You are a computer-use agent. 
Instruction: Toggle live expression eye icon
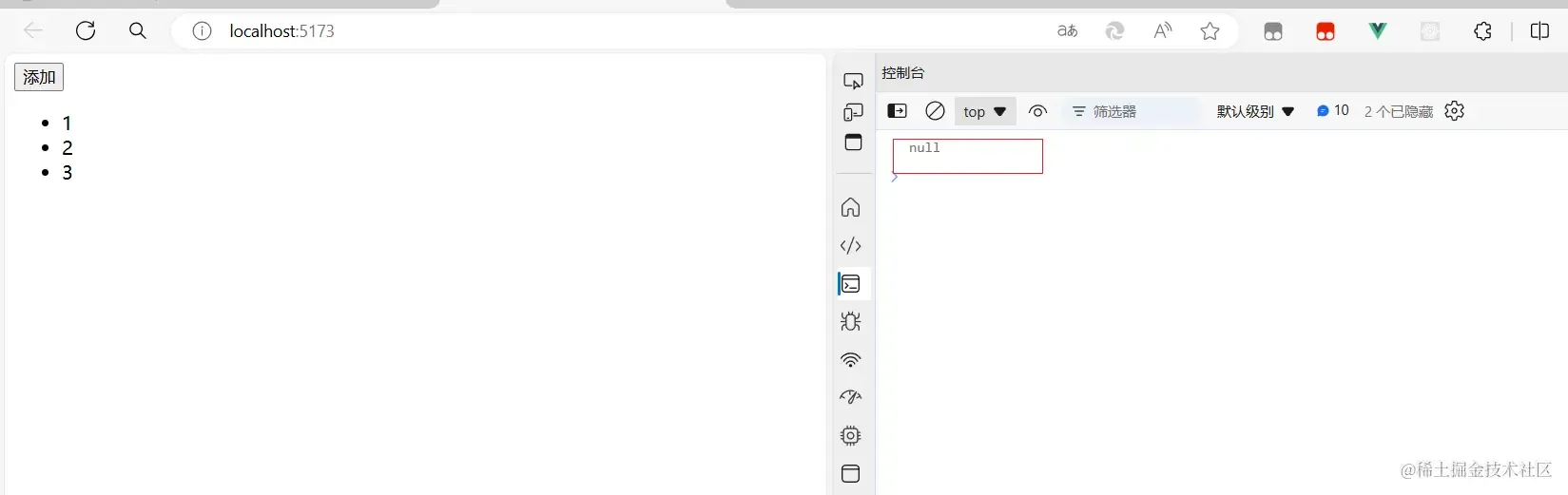1037,111
